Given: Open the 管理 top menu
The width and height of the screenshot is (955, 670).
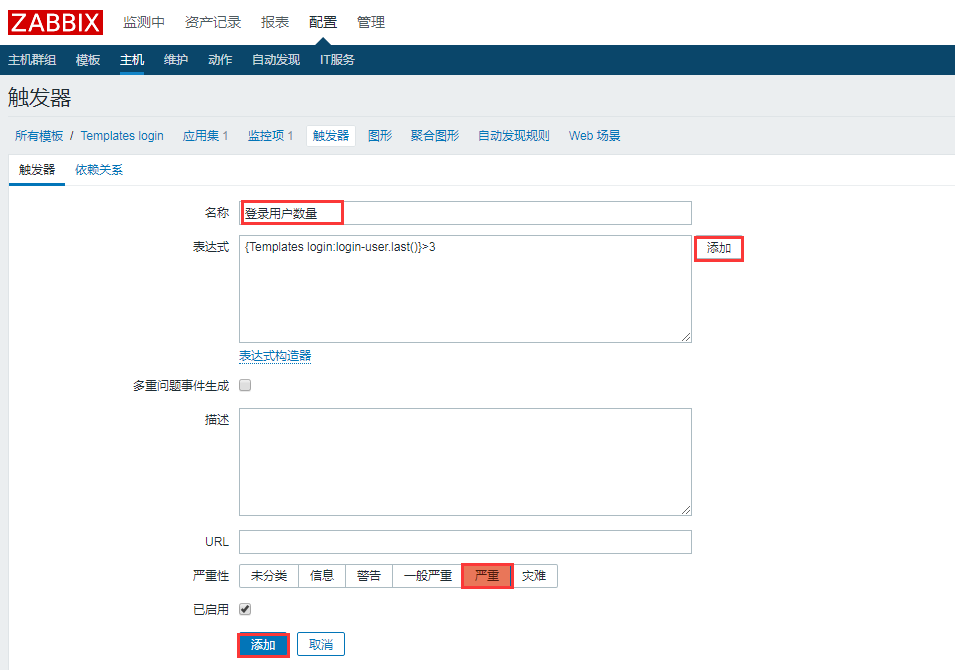Looking at the screenshot, I should [370, 23].
